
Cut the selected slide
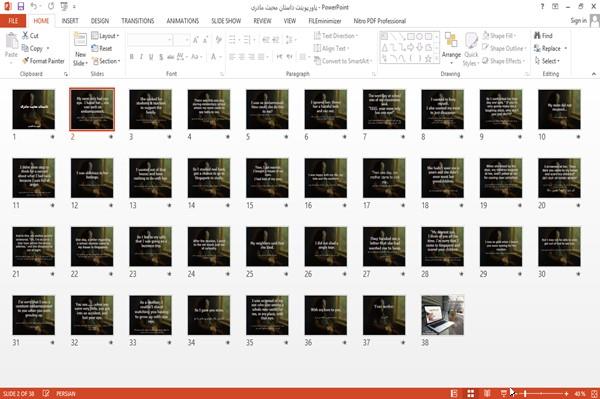coord(30,36)
